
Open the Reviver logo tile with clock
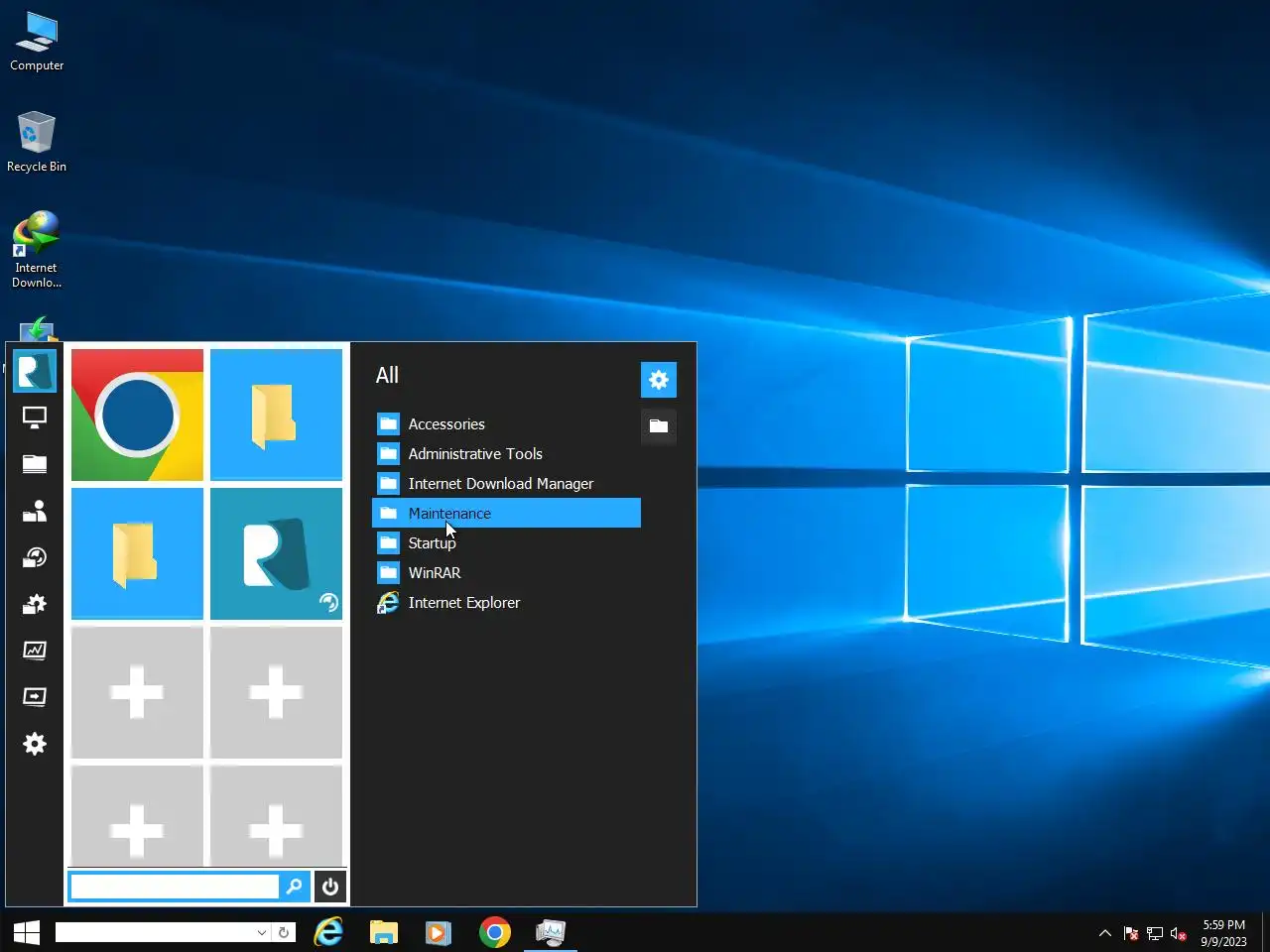(x=276, y=553)
